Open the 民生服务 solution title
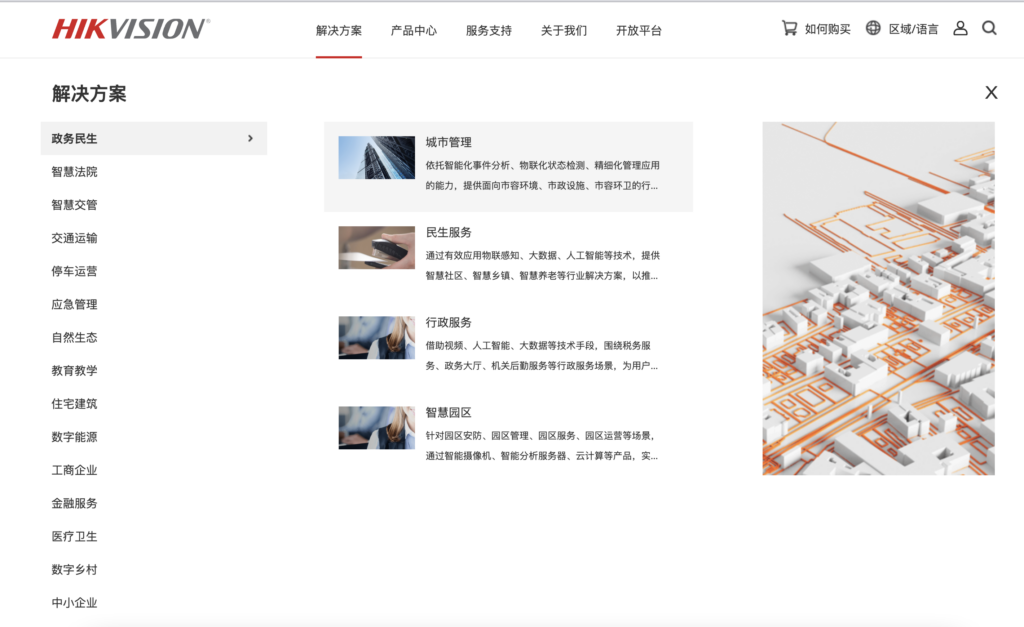The width and height of the screenshot is (1024, 627). (449, 233)
